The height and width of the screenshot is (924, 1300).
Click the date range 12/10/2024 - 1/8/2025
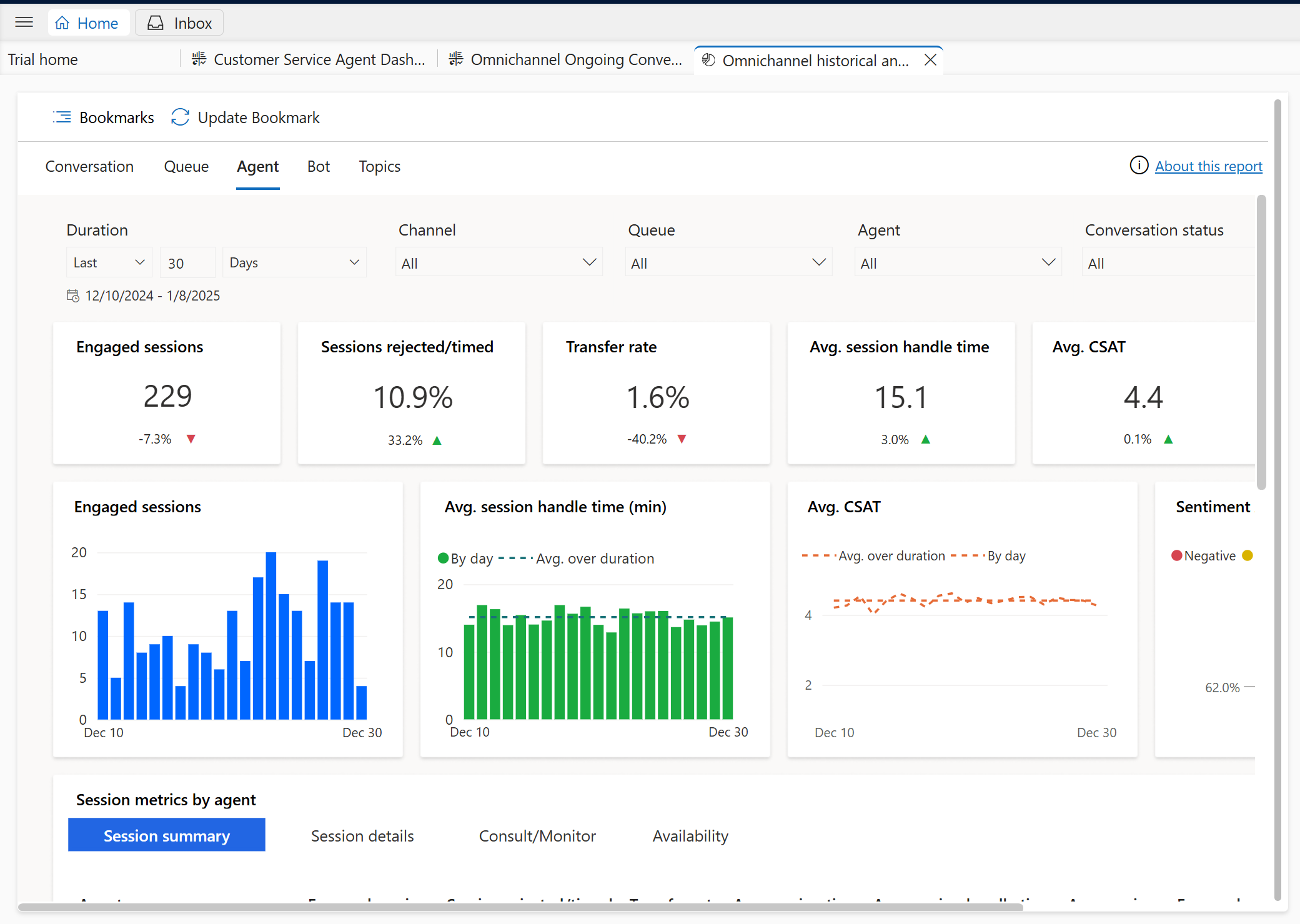coord(152,296)
